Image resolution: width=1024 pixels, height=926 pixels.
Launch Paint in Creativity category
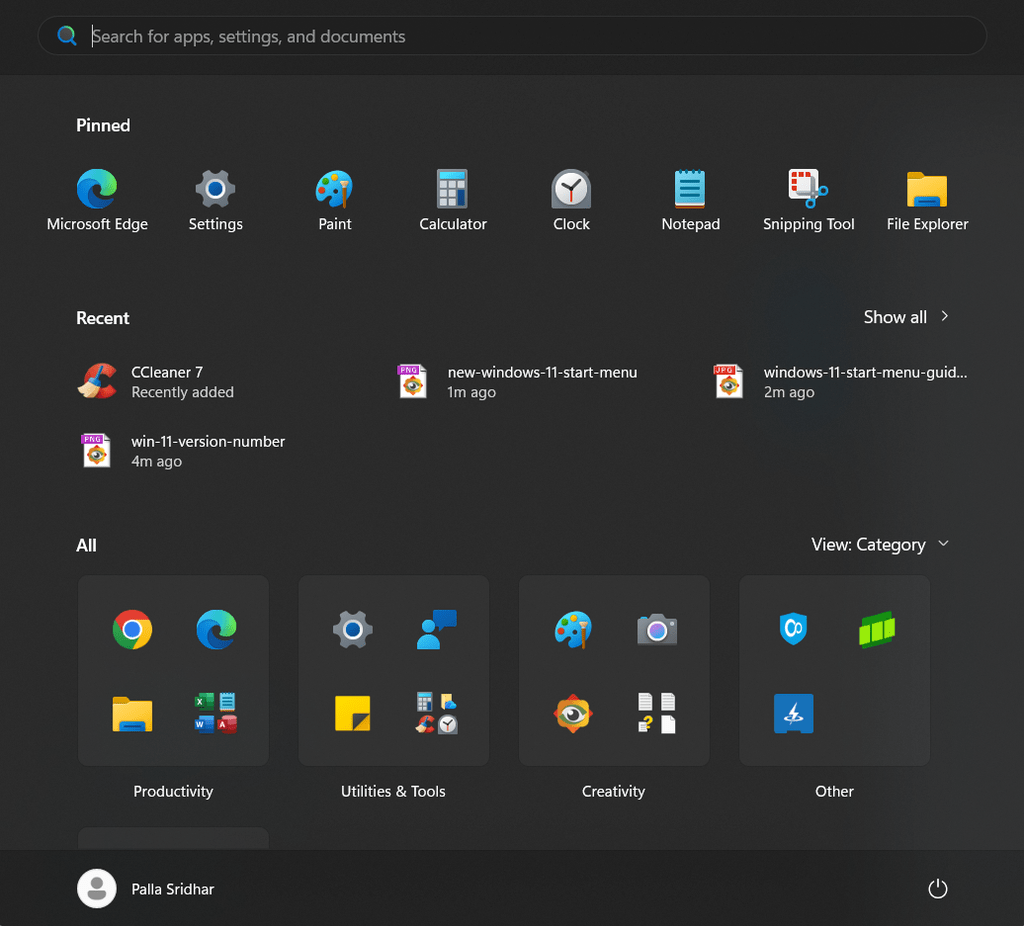[573, 630]
